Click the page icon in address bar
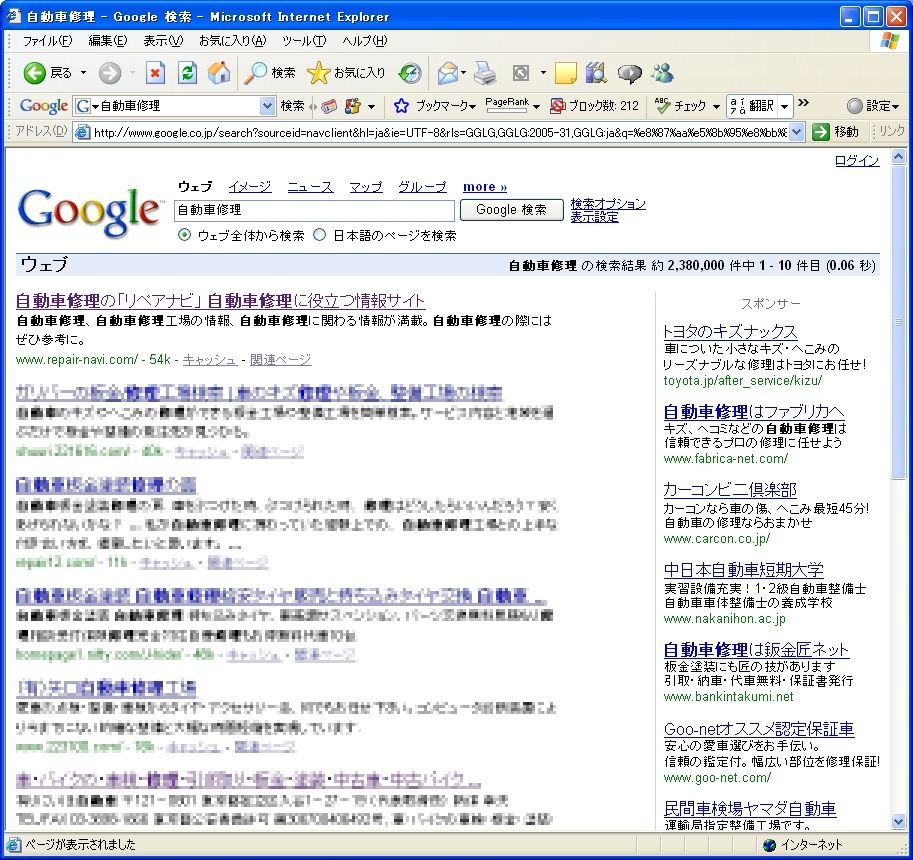913x860 pixels. tap(83, 133)
